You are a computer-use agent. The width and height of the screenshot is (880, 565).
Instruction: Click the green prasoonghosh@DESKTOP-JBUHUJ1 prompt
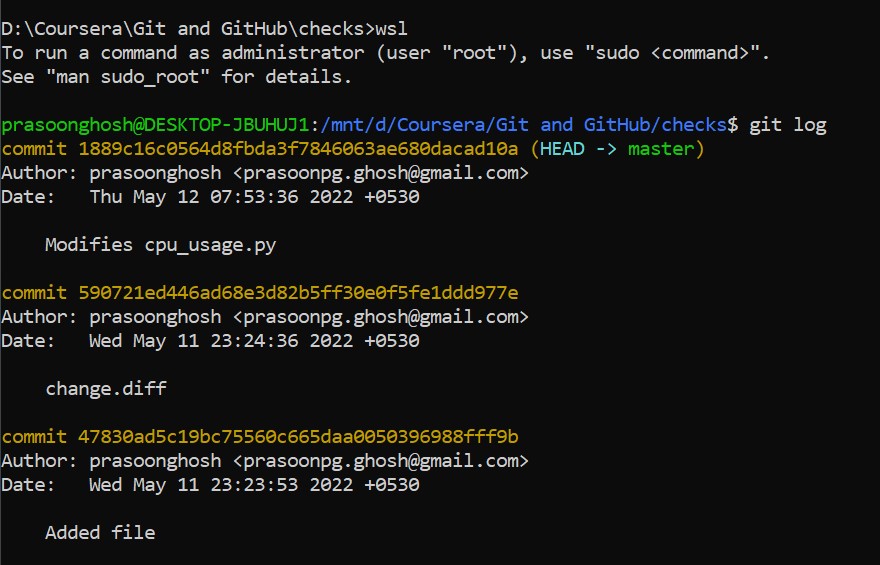tap(155, 125)
